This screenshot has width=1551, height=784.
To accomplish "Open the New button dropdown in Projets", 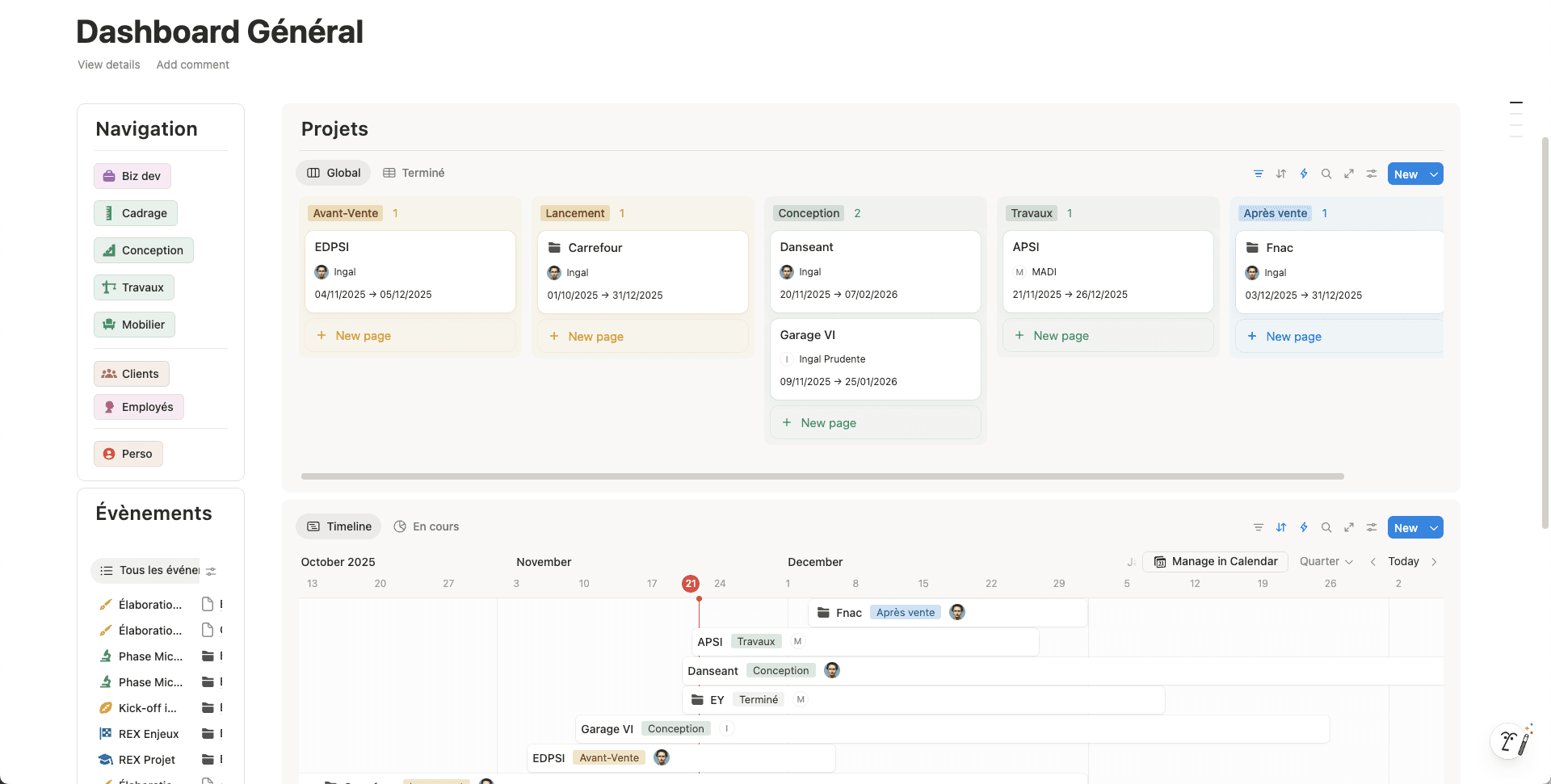I will coord(1433,174).
